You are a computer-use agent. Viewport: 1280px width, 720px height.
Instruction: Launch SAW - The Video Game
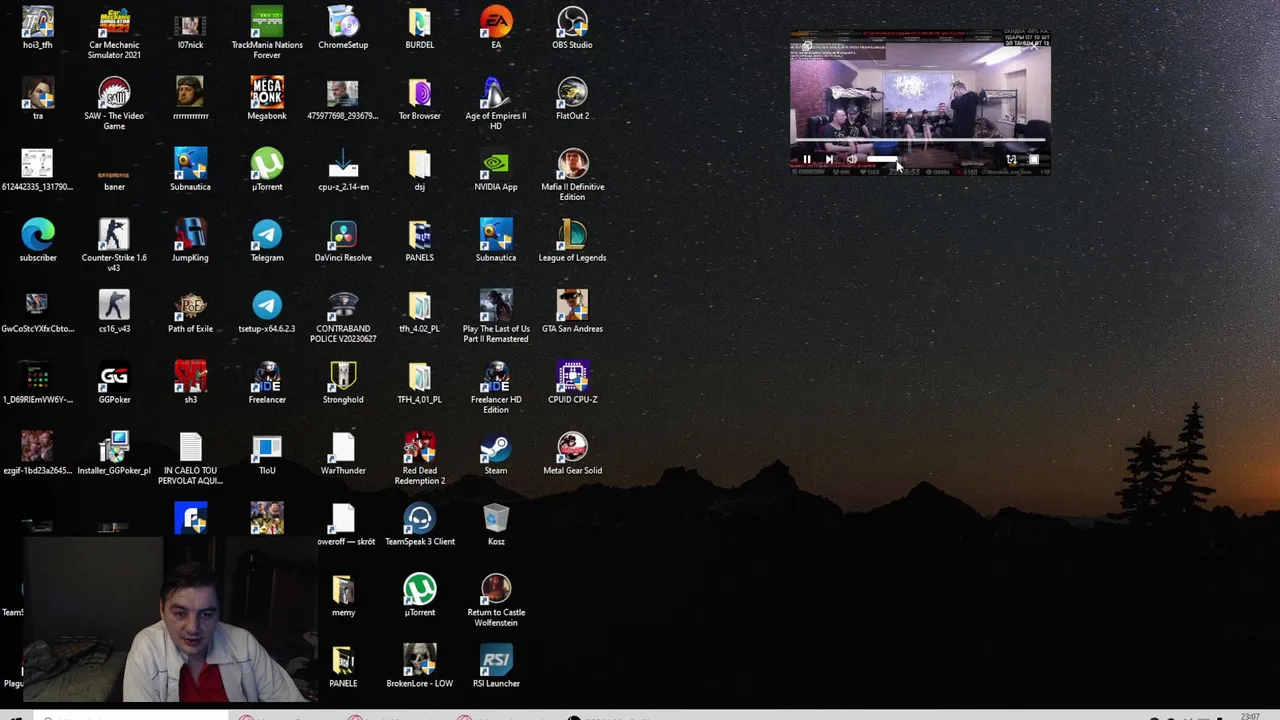coord(114,103)
